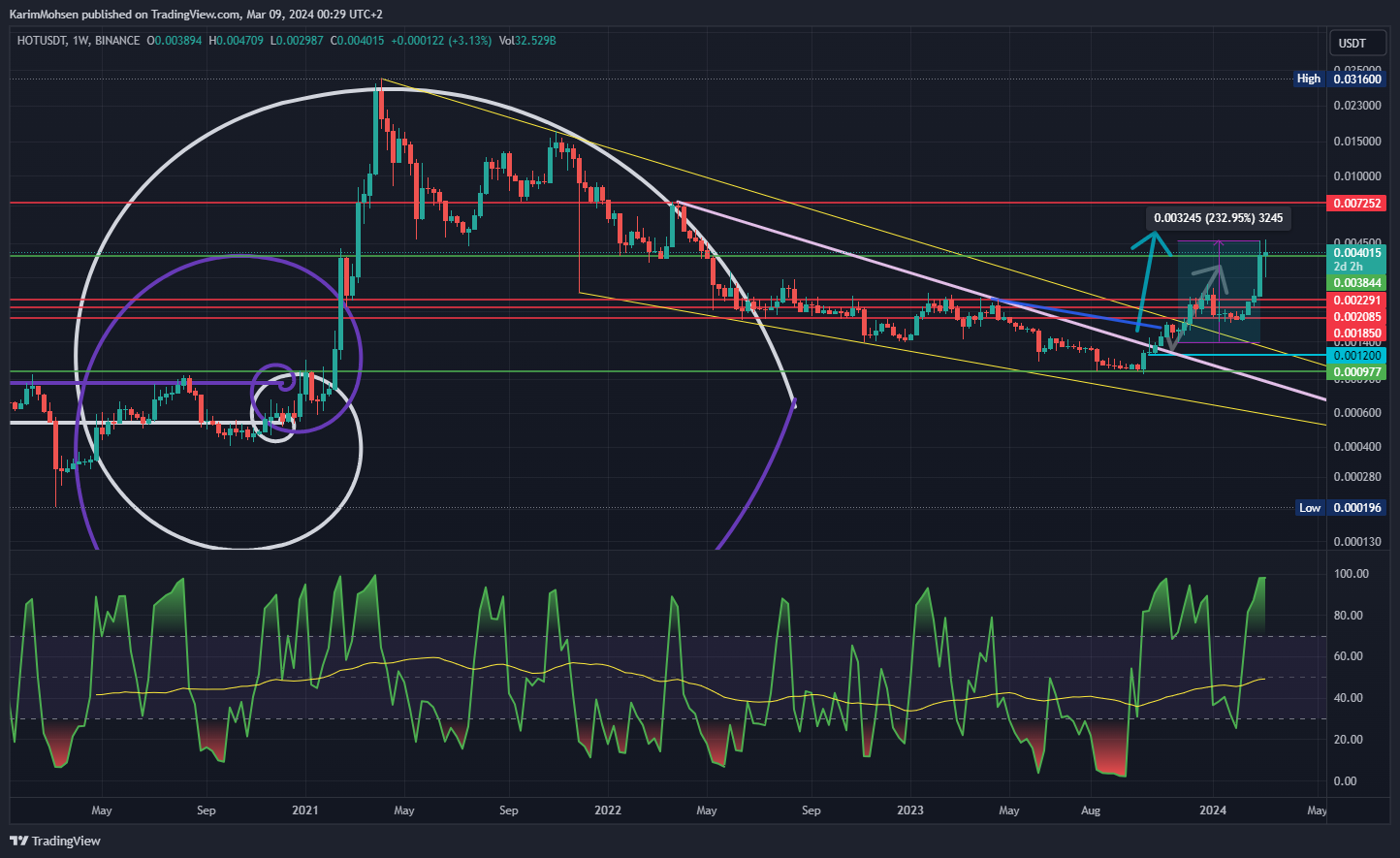
Task: Select the close value C0.004015 in legend
Action: pyautogui.click(x=358, y=41)
